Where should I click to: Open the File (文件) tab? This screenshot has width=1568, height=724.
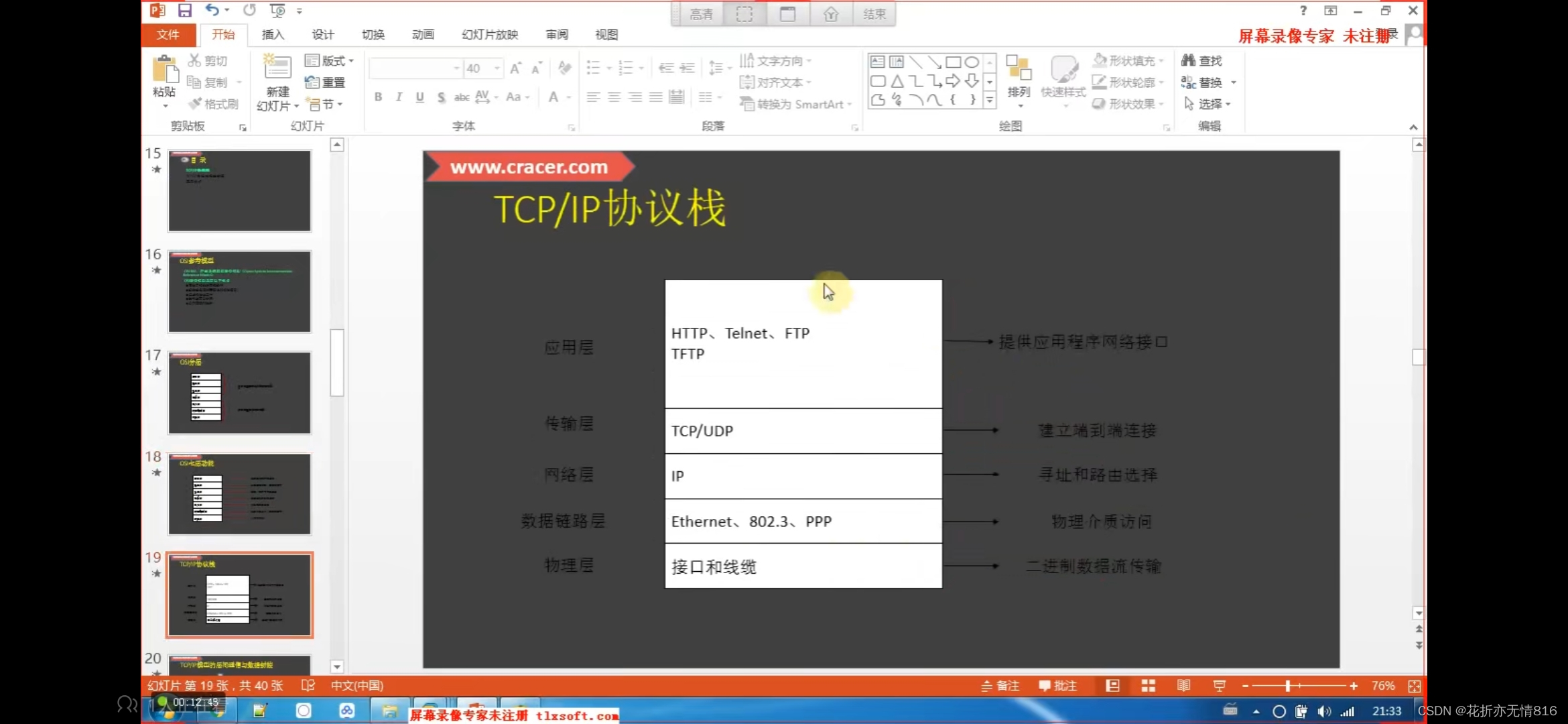coord(168,34)
